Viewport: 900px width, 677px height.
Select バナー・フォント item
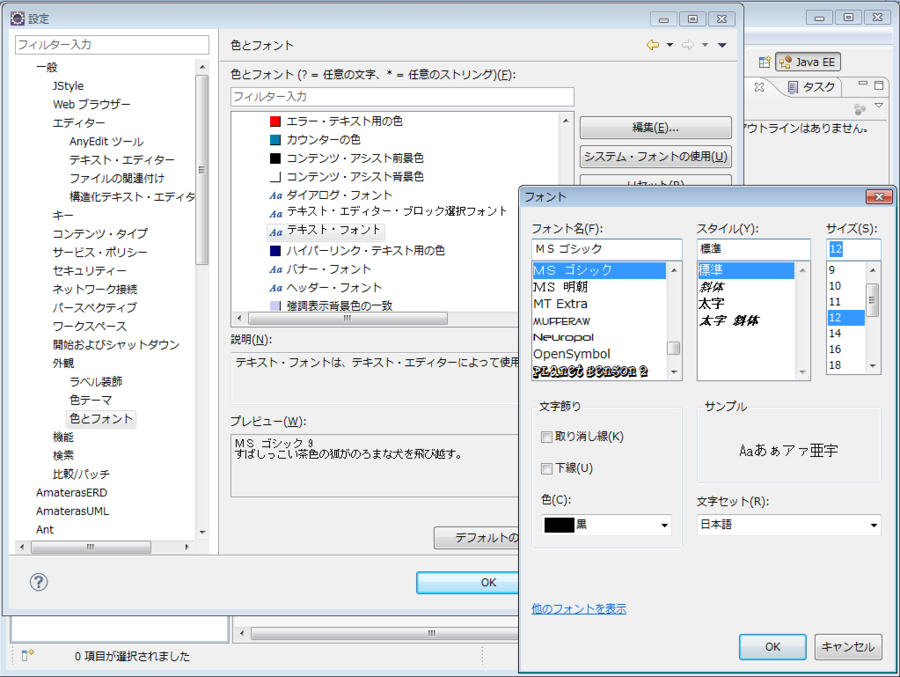320,269
